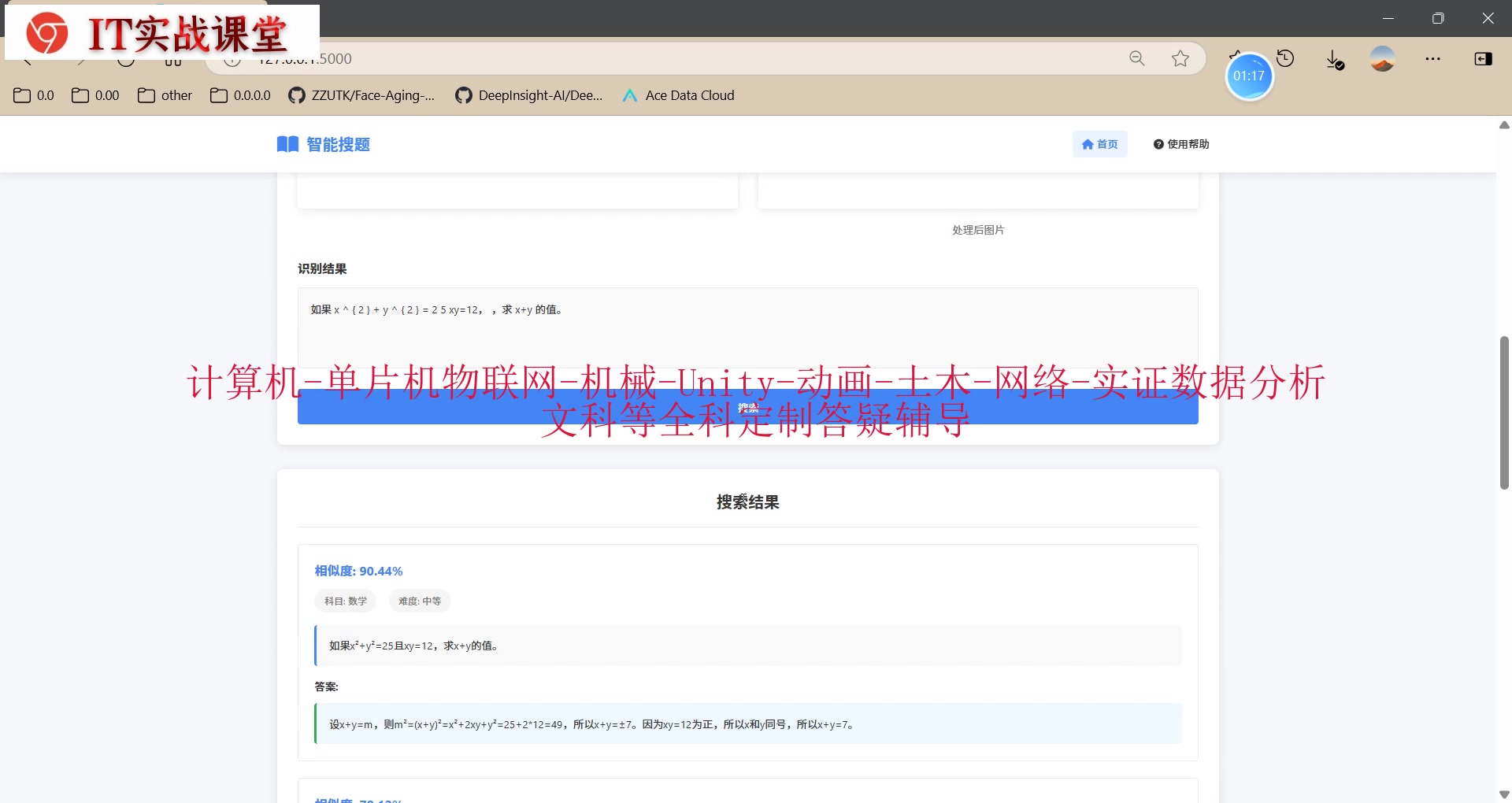Open the other bookmark folder
Viewport: 1512px width, 803px height.
[165, 95]
